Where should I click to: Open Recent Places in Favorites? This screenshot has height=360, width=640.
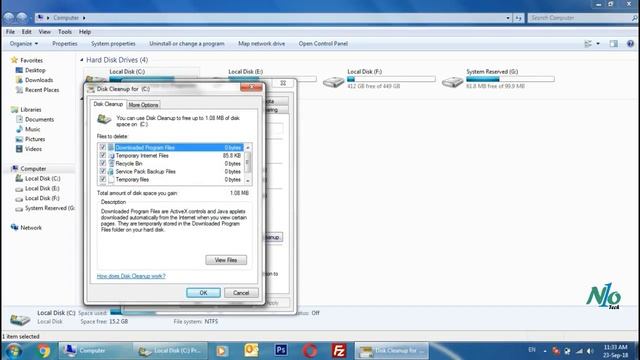(42, 90)
